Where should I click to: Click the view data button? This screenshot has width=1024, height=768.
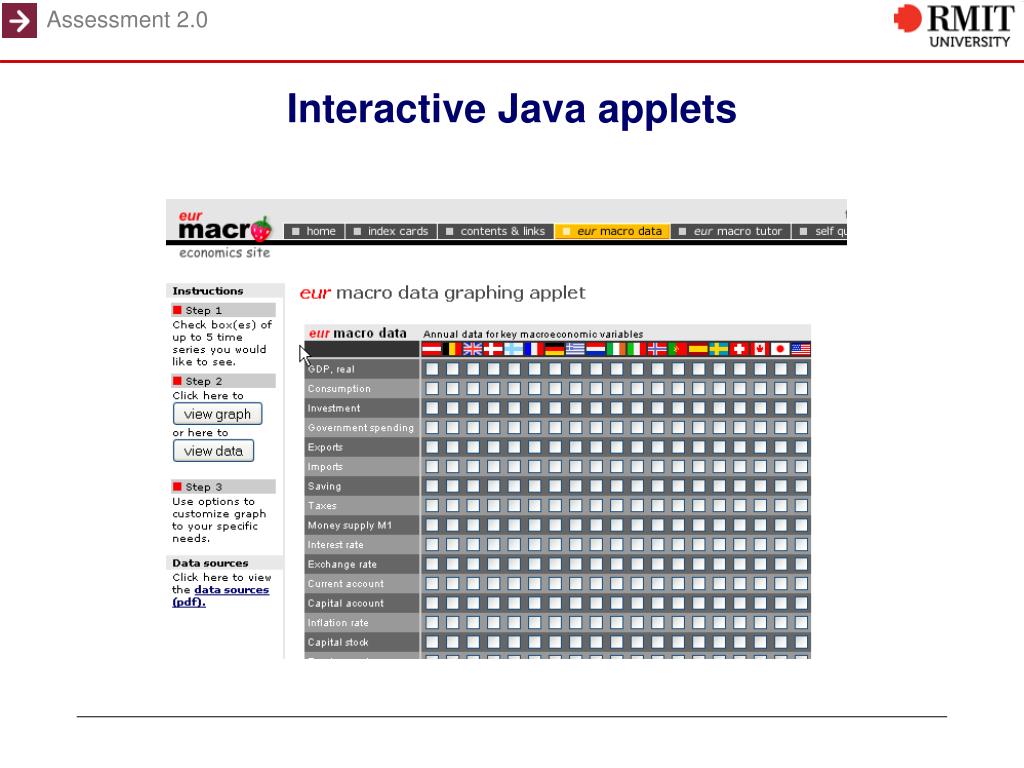(214, 451)
